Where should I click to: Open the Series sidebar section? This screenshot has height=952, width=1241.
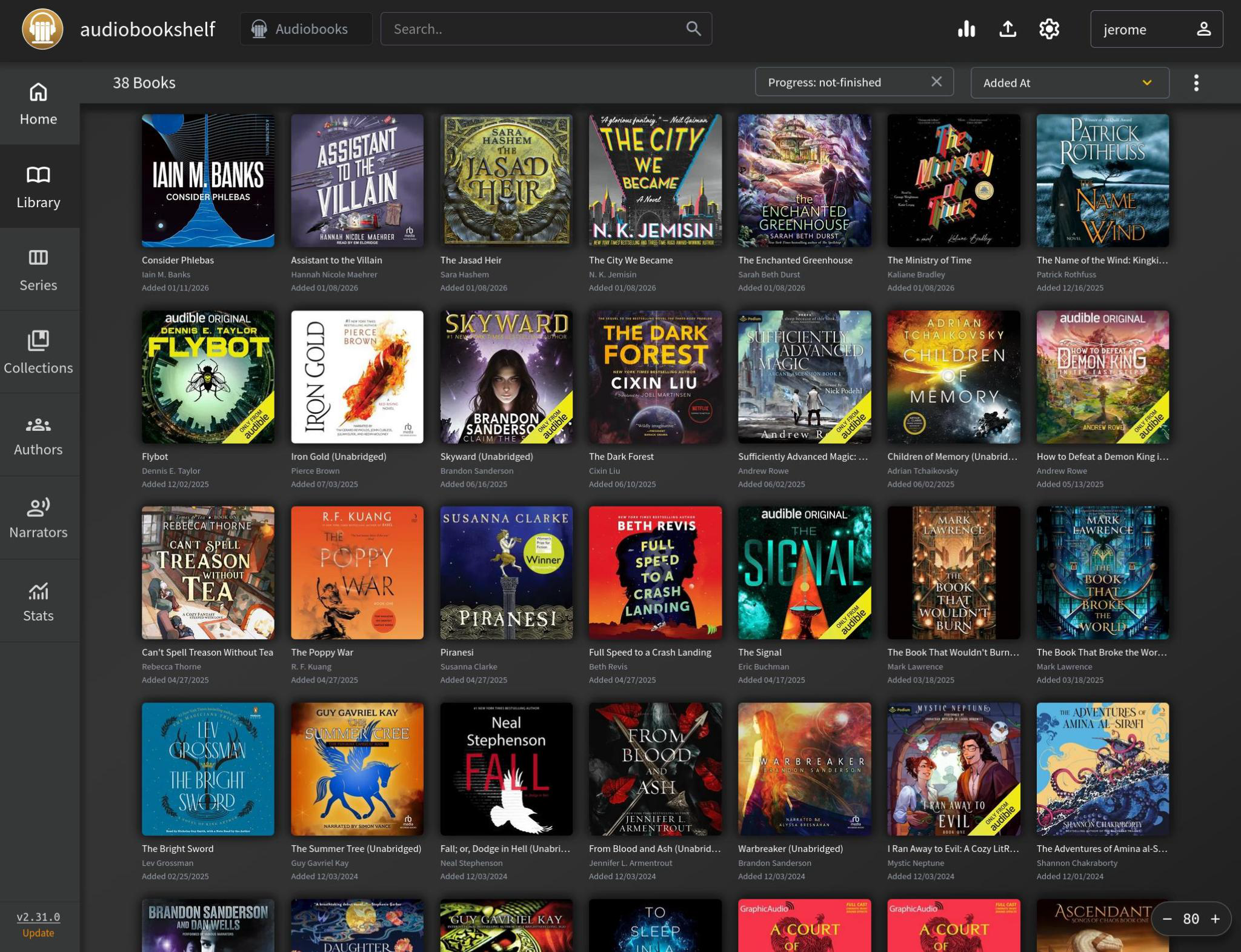(39, 270)
